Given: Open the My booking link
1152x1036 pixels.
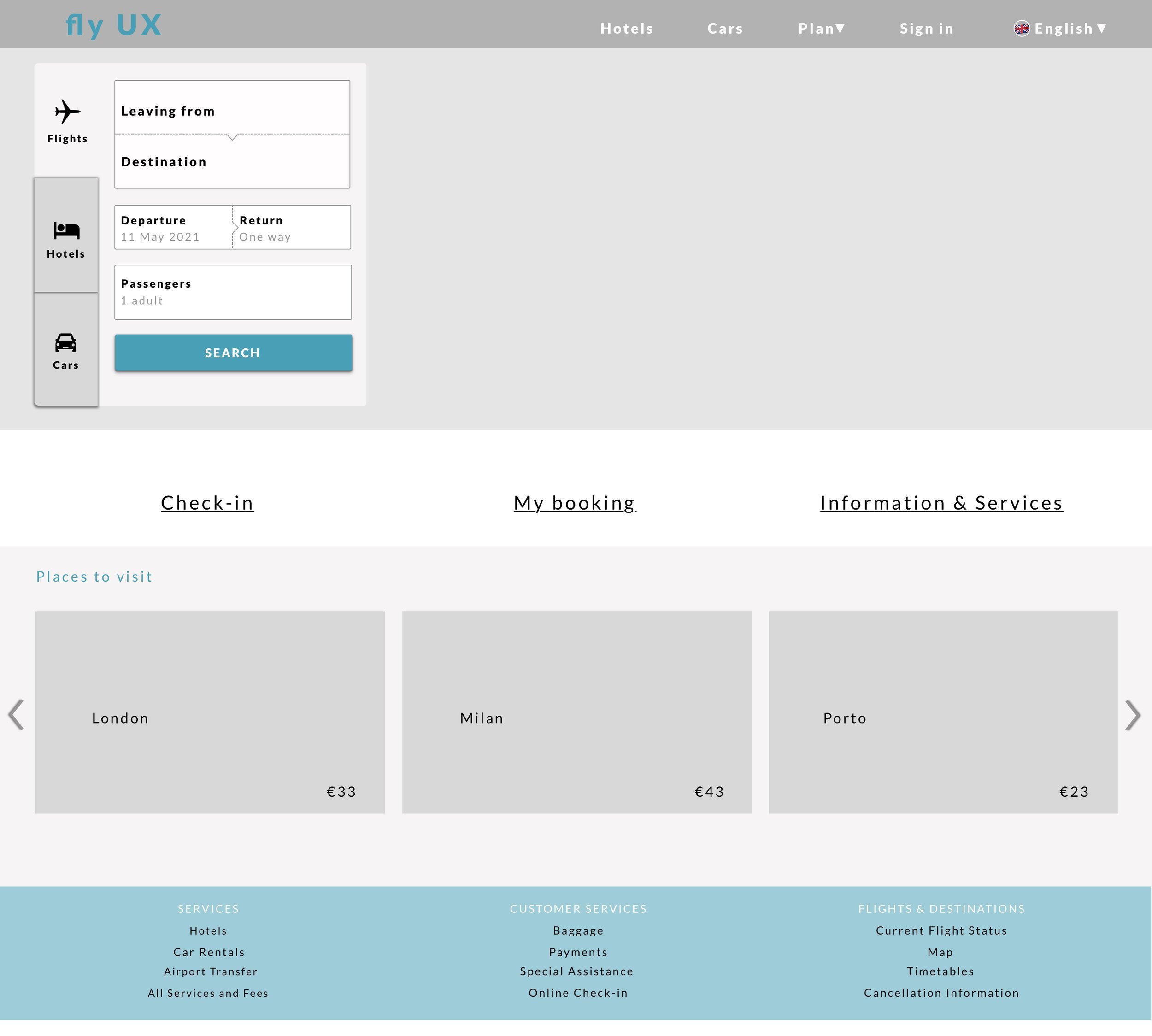Looking at the screenshot, I should coord(575,503).
